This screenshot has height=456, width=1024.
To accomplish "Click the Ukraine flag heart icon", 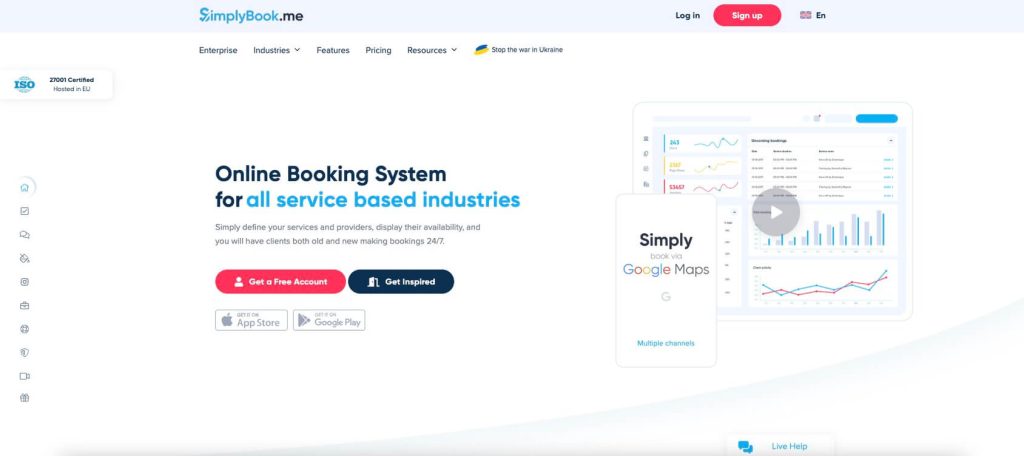I will (x=481, y=50).
